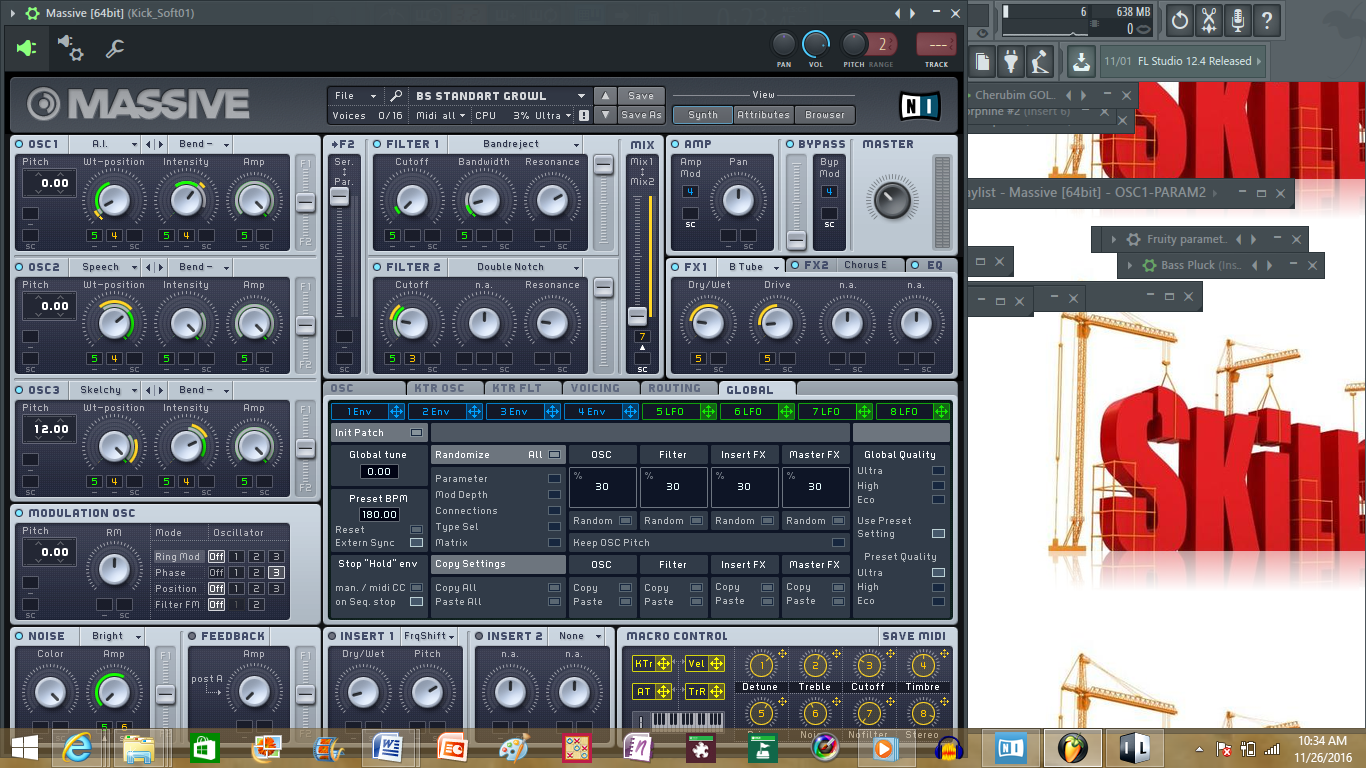Click the Vel macro source crosshair
1366x768 pixels.
716,663
